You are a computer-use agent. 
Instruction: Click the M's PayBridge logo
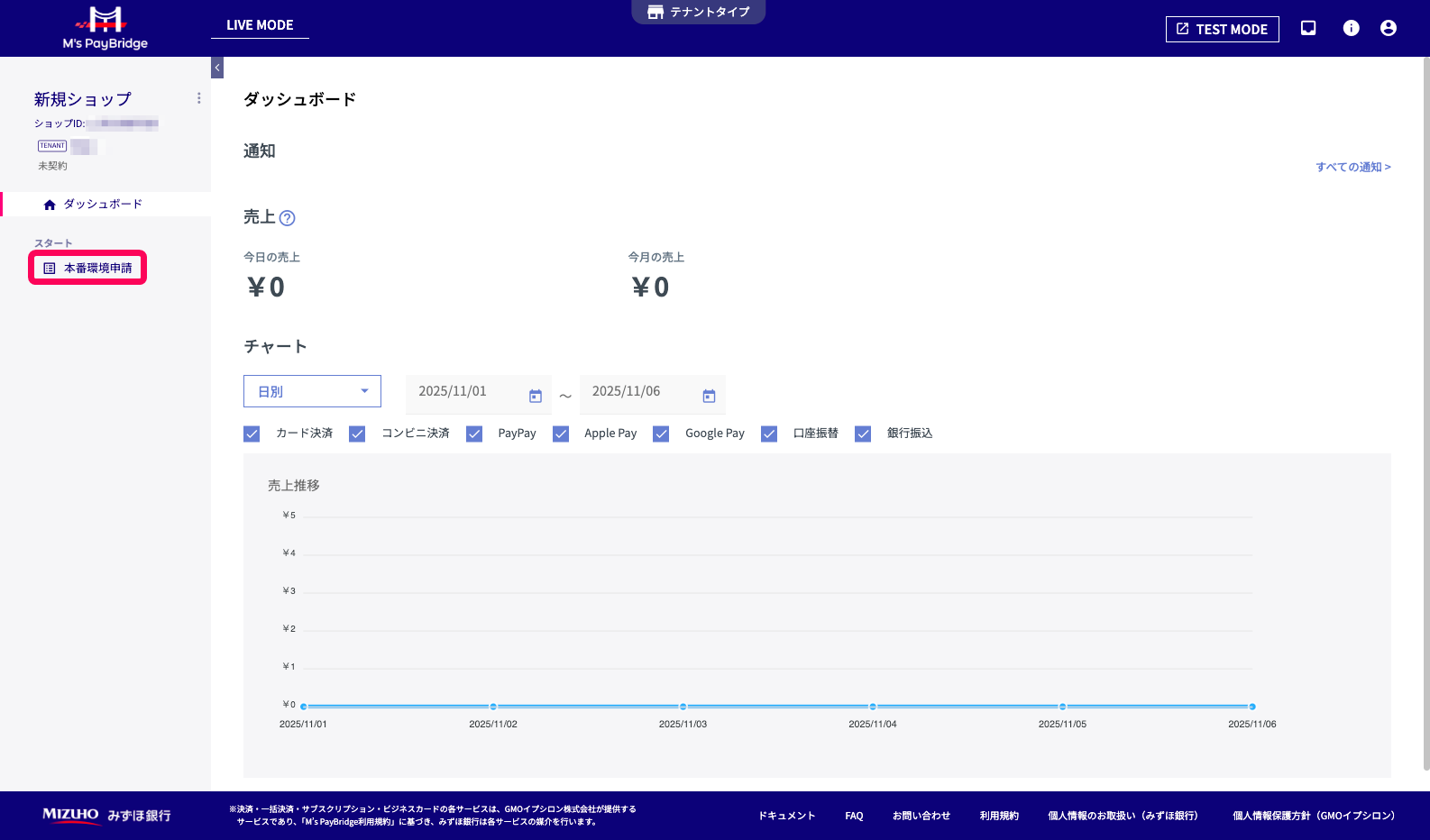105,28
